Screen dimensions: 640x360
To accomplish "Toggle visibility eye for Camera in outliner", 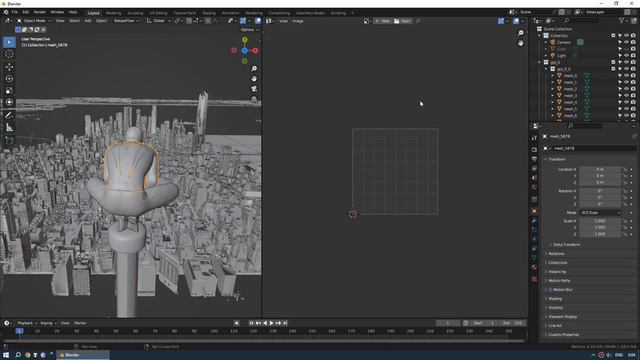I will (627, 42).
